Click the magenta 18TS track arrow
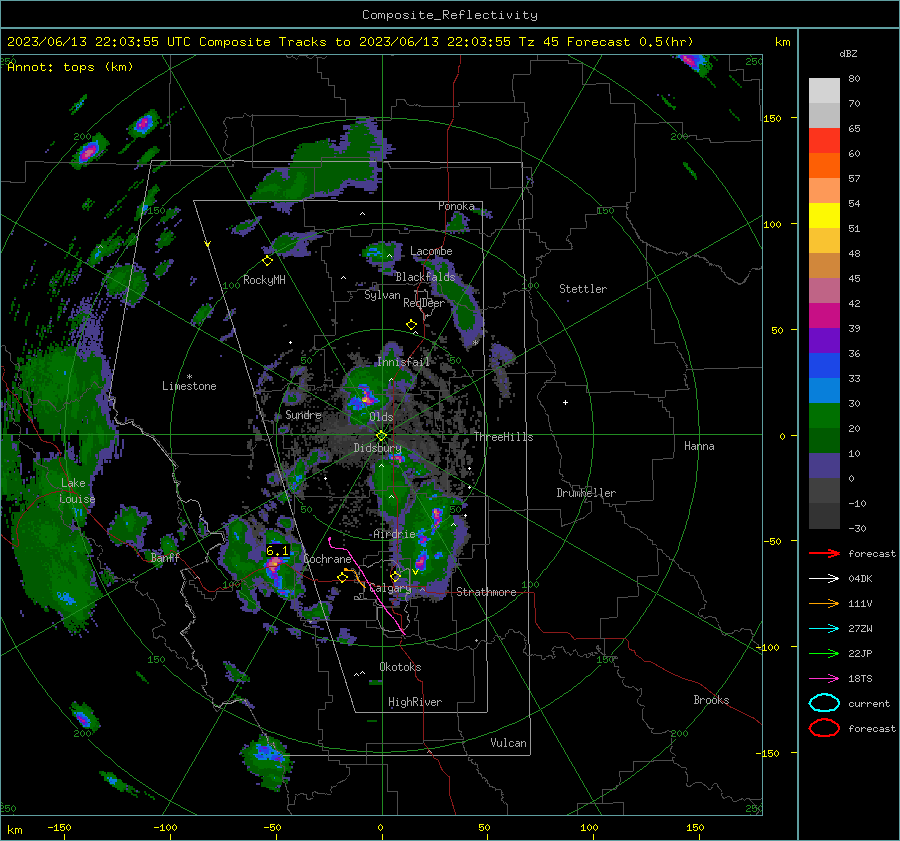The width and height of the screenshot is (900, 841). pos(824,679)
